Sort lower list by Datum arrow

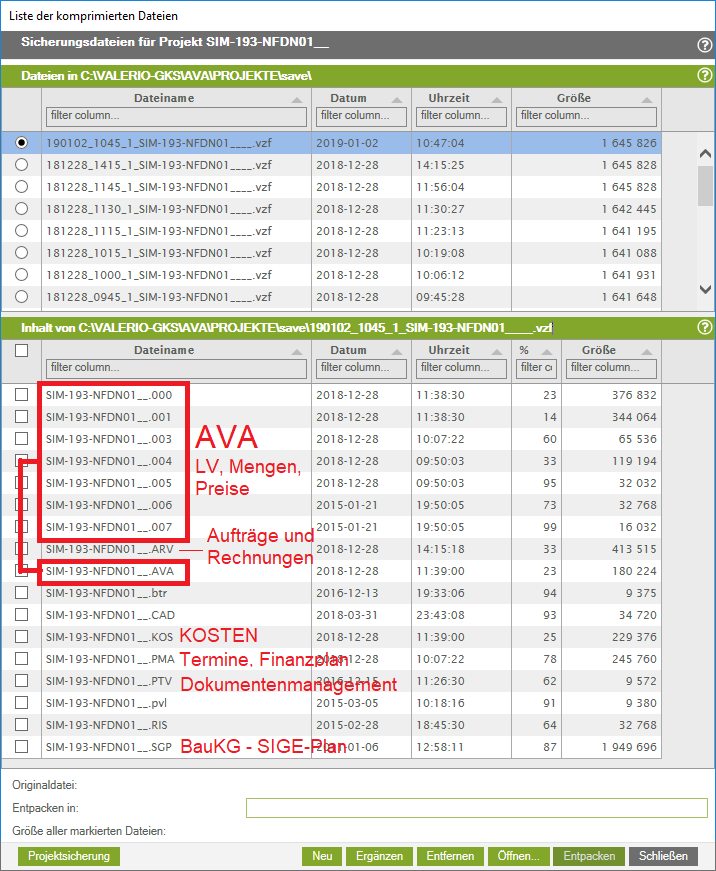point(397,352)
